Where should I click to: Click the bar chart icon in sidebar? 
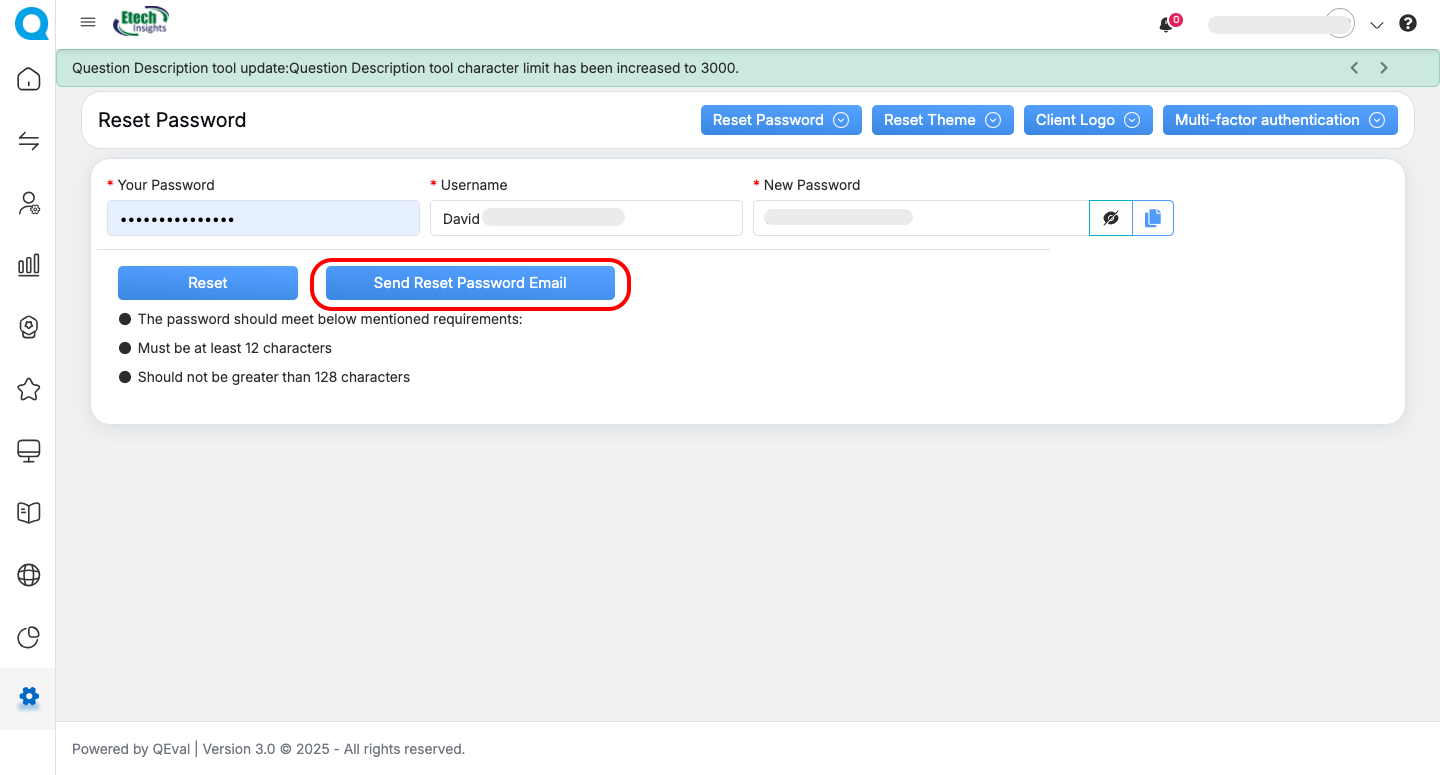coord(29,265)
